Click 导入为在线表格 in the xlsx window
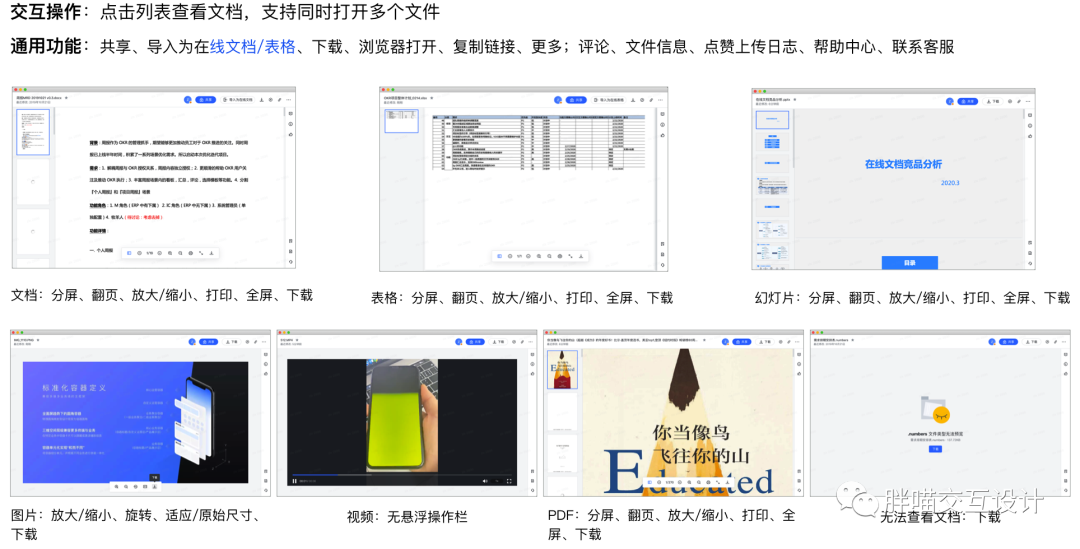This screenshot has width=1080, height=549. coord(609,100)
